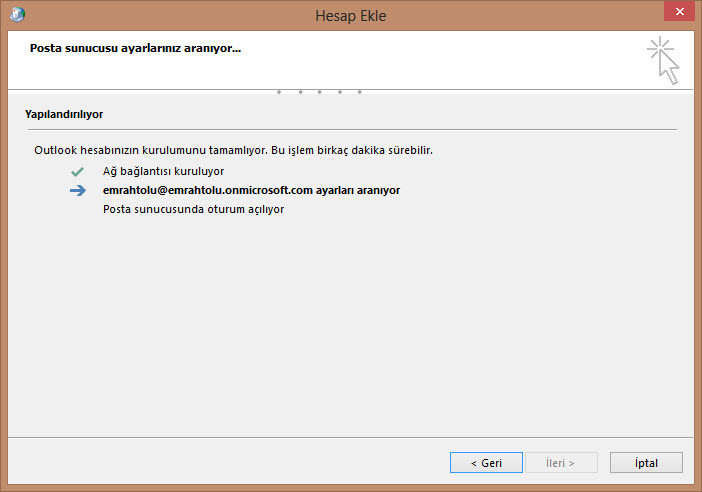The height and width of the screenshot is (492, 702).
Task: Click the 'Hesap Ekle' window title
Action: tap(351, 16)
